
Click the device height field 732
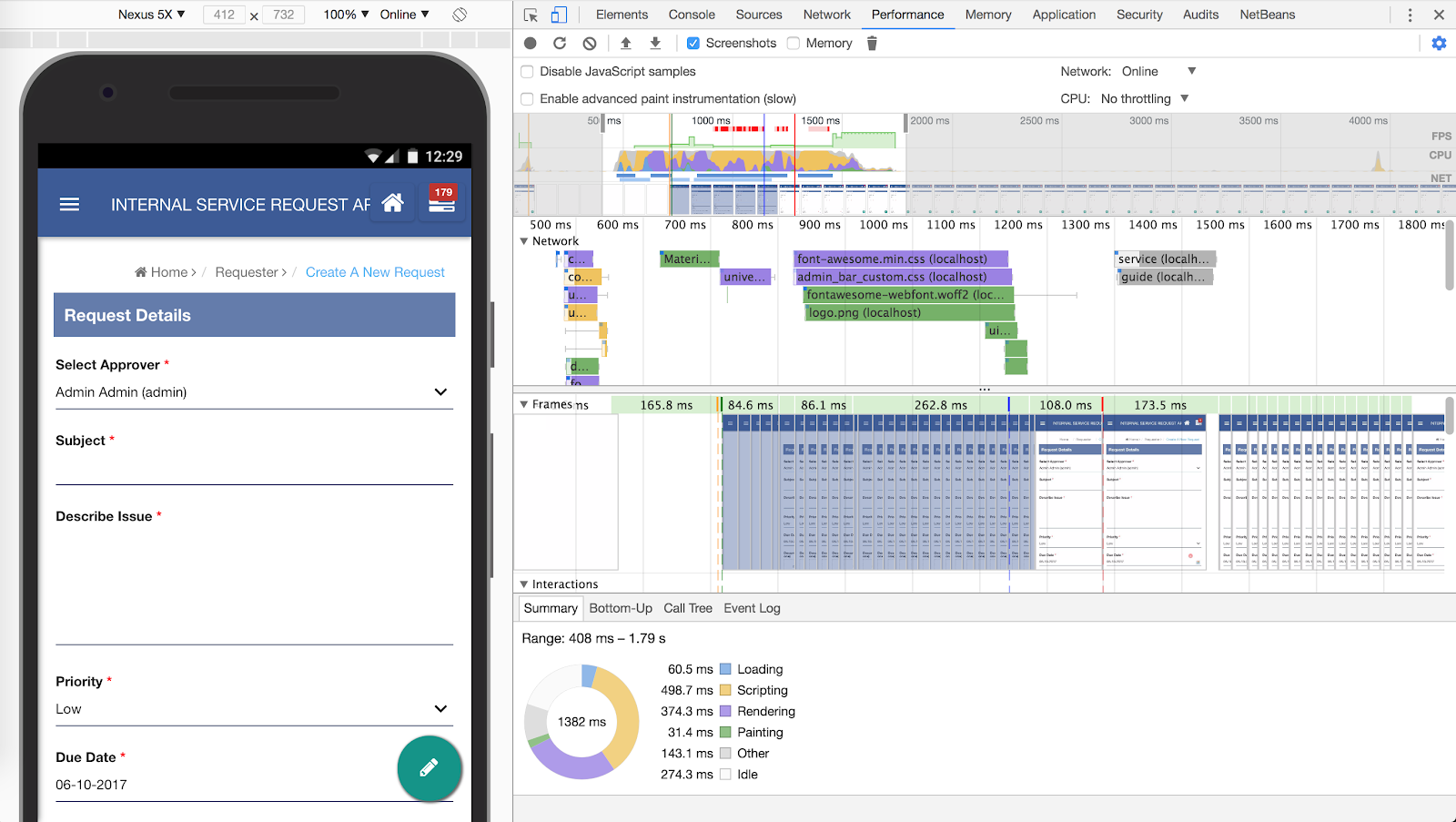283,15
